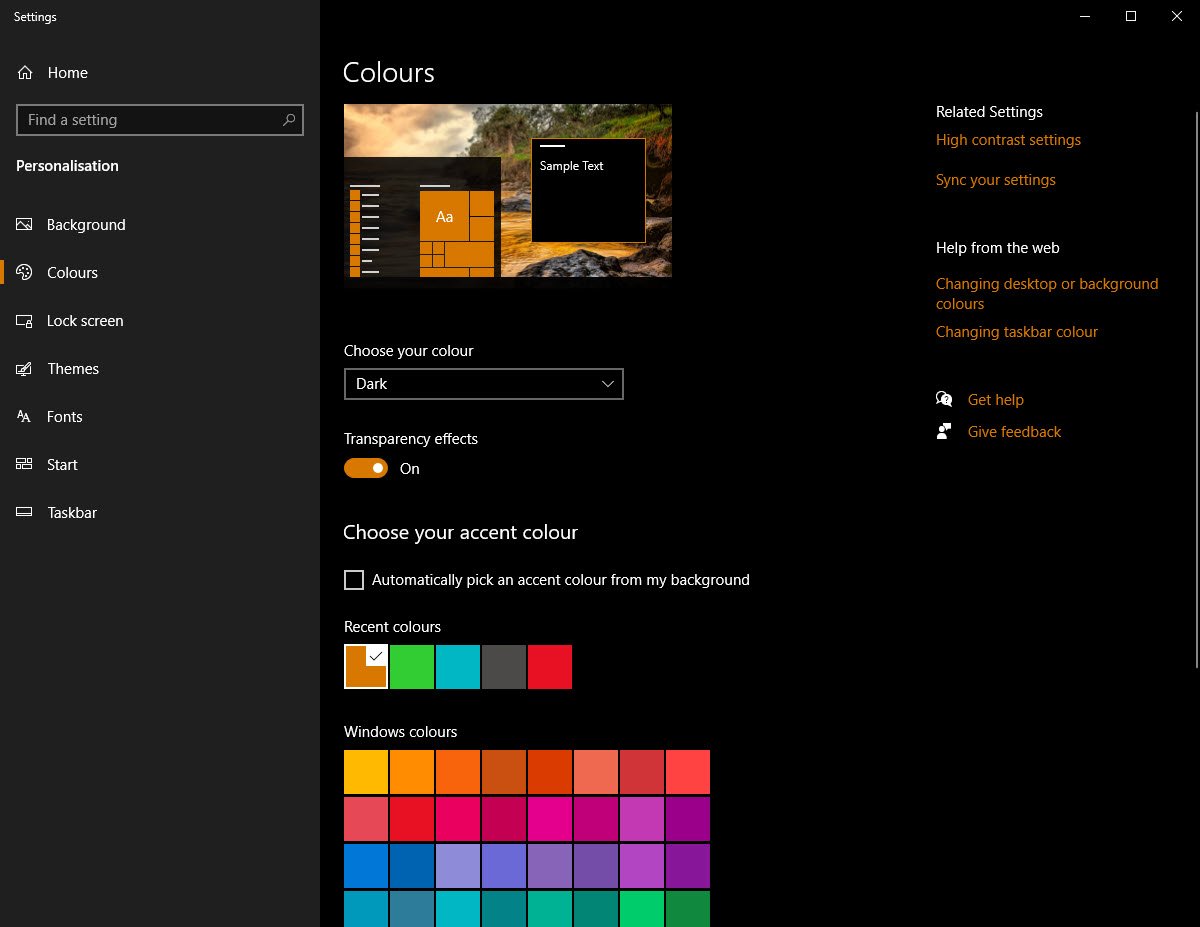
Task: Switch to the Colours settings page
Action: click(x=72, y=273)
